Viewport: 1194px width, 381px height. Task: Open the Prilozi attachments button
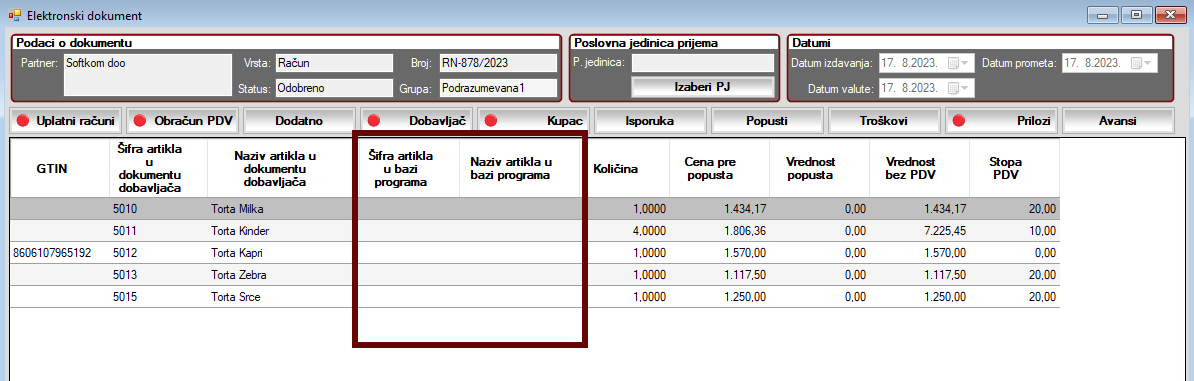[1001, 120]
